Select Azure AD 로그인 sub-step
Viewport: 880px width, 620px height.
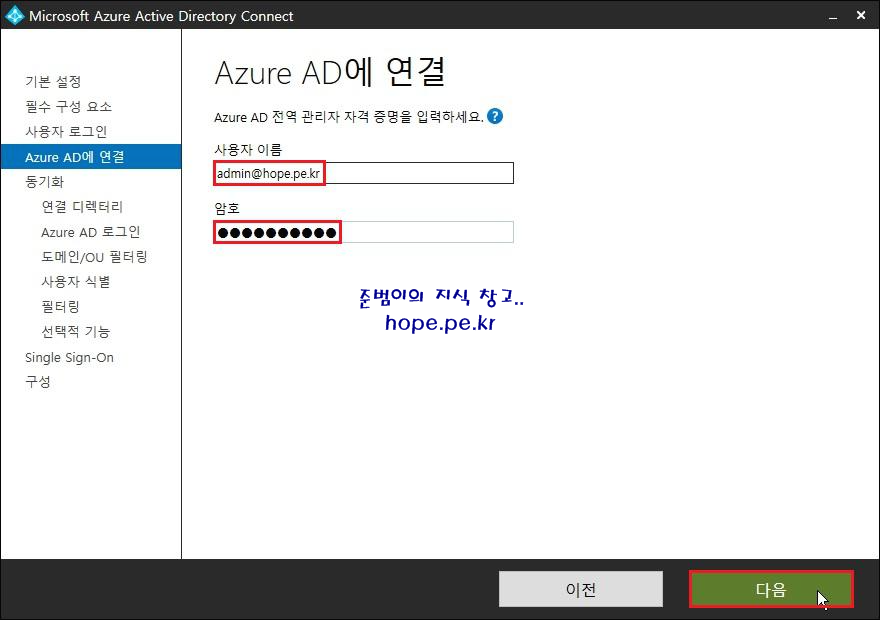90,232
